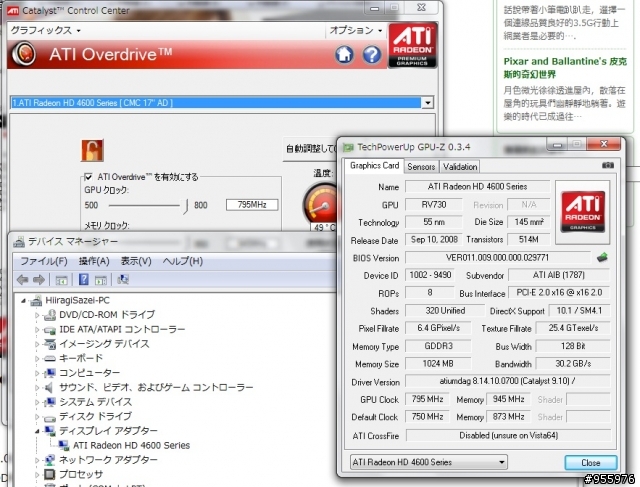Select システム デバイス tree item
Image resolution: width=640 pixels, height=487 pixels.
pos(95,402)
